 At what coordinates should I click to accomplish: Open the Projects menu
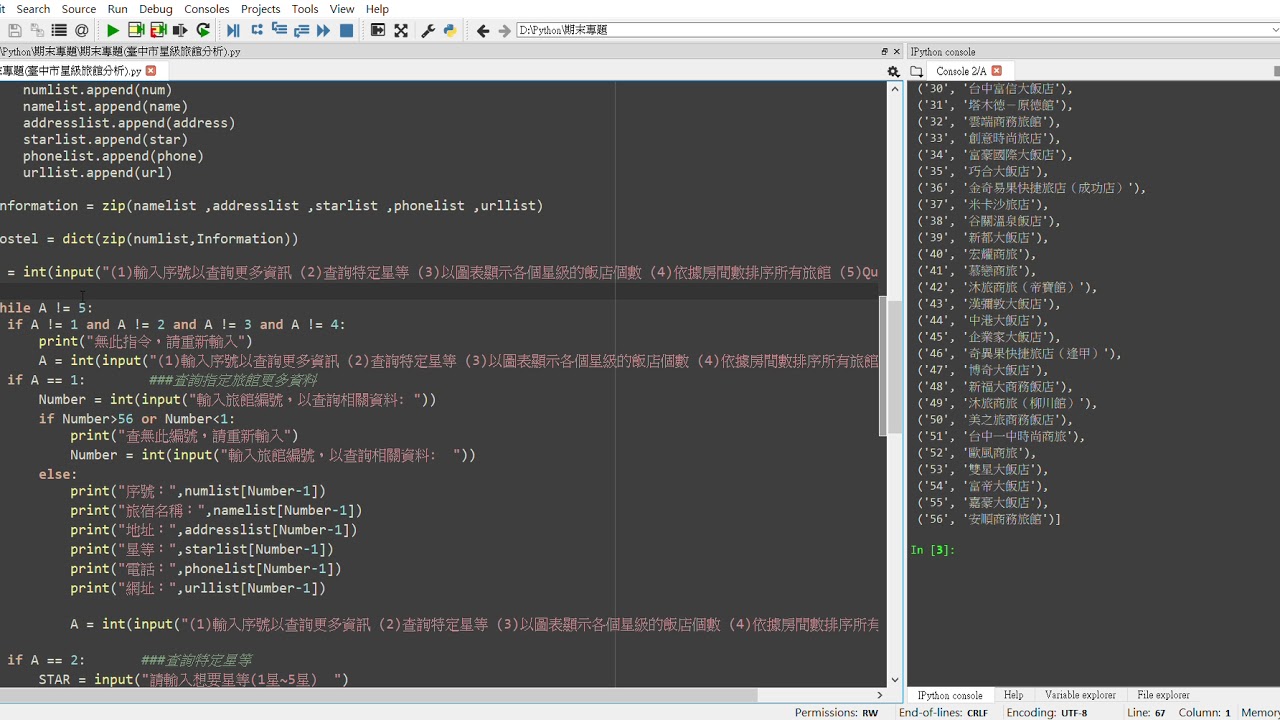(x=261, y=9)
